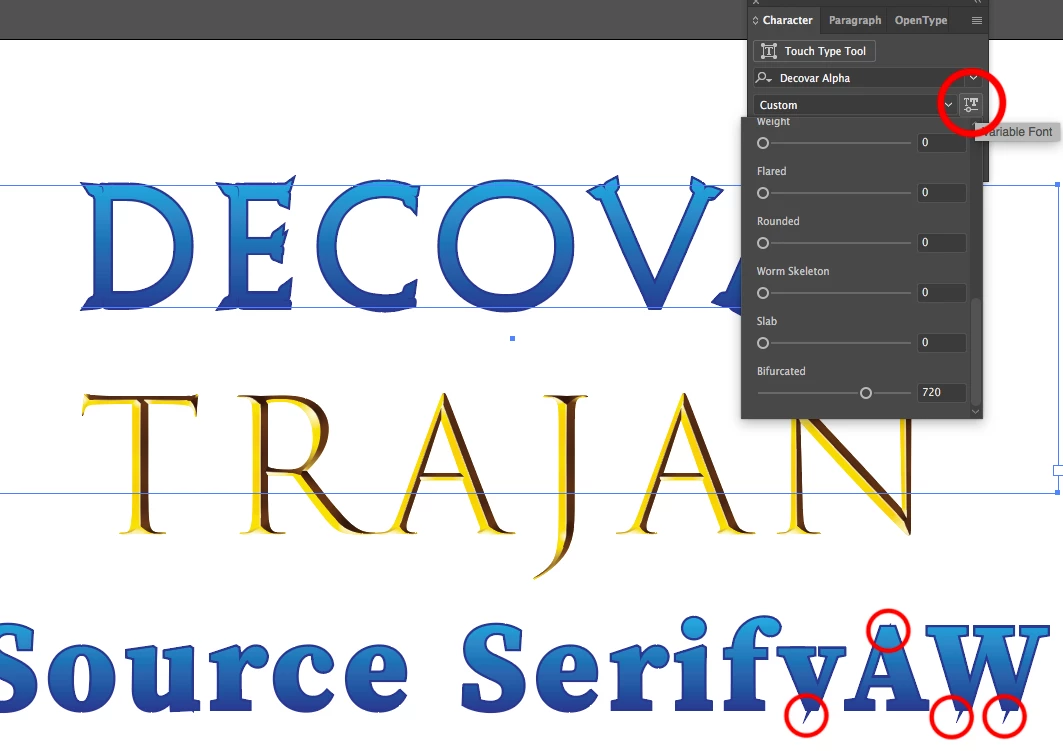1063x751 pixels.
Task: Click the variable font panel scrollbar
Action: 976,350
